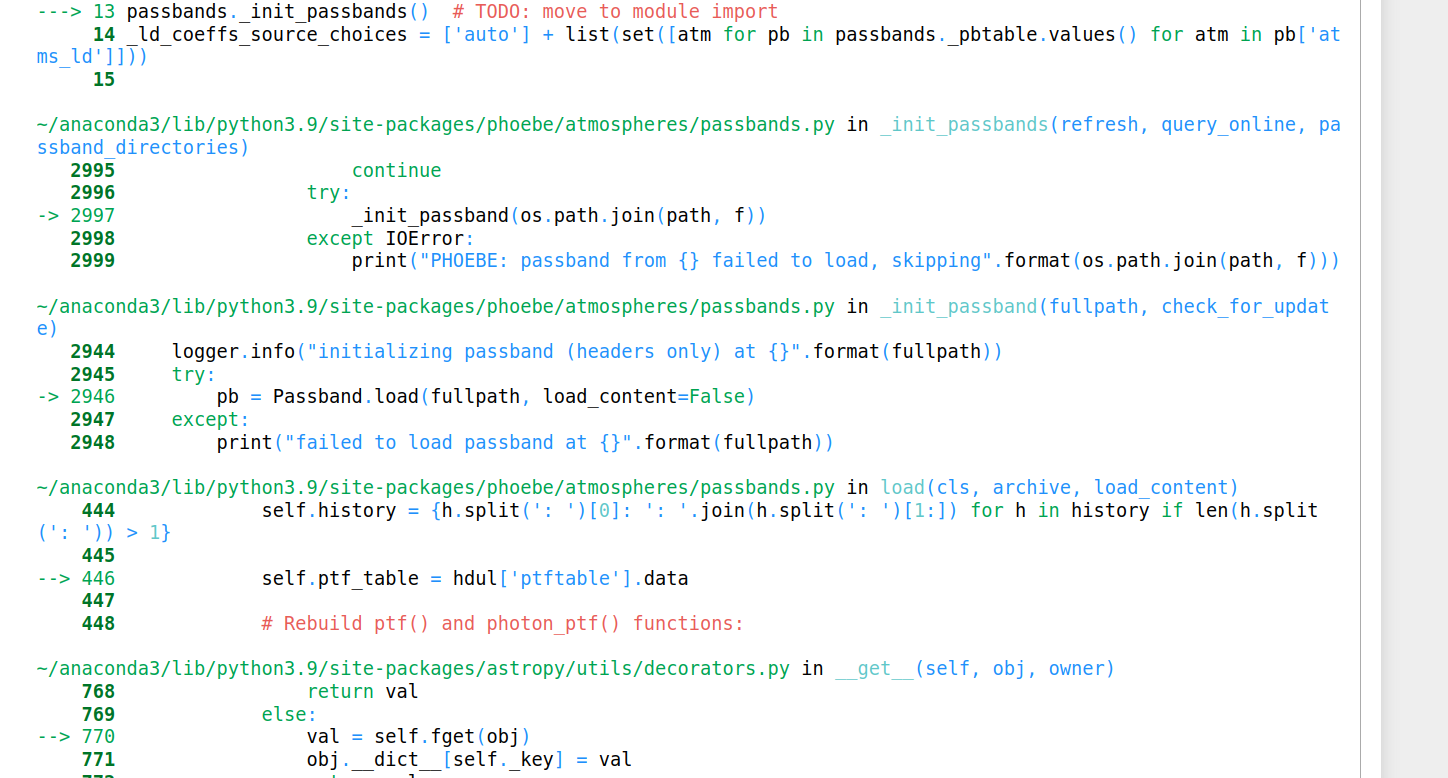Click 'except:' on line 2947
The image size is (1448, 778).
(x=211, y=420)
